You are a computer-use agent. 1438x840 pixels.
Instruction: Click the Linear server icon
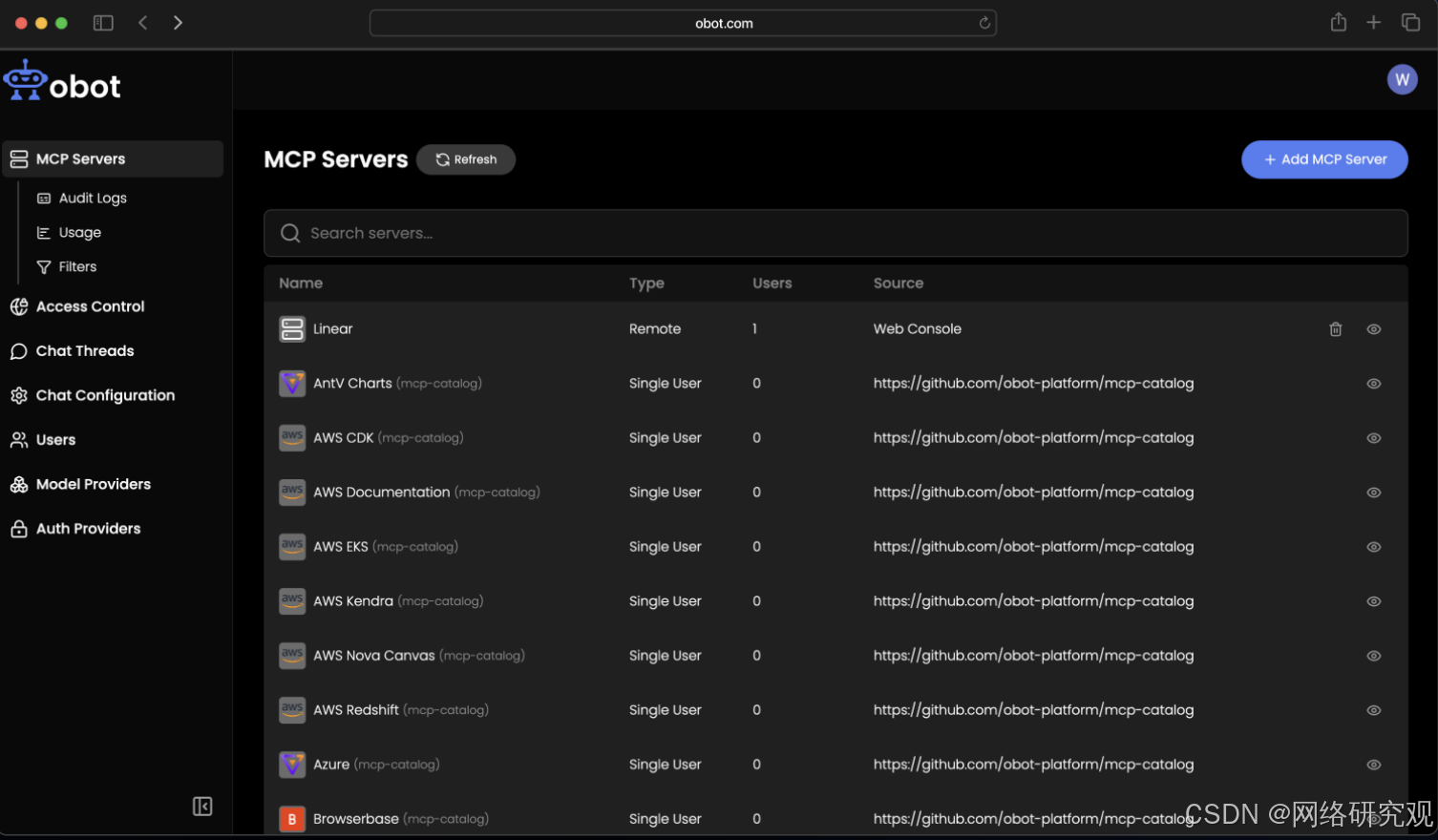coord(292,329)
